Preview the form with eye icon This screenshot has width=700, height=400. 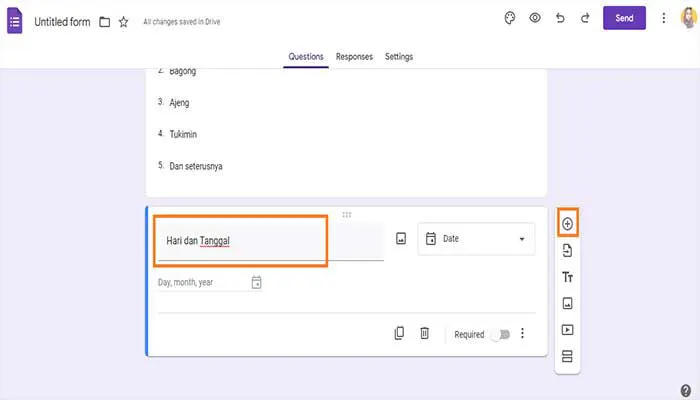coord(535,18)
